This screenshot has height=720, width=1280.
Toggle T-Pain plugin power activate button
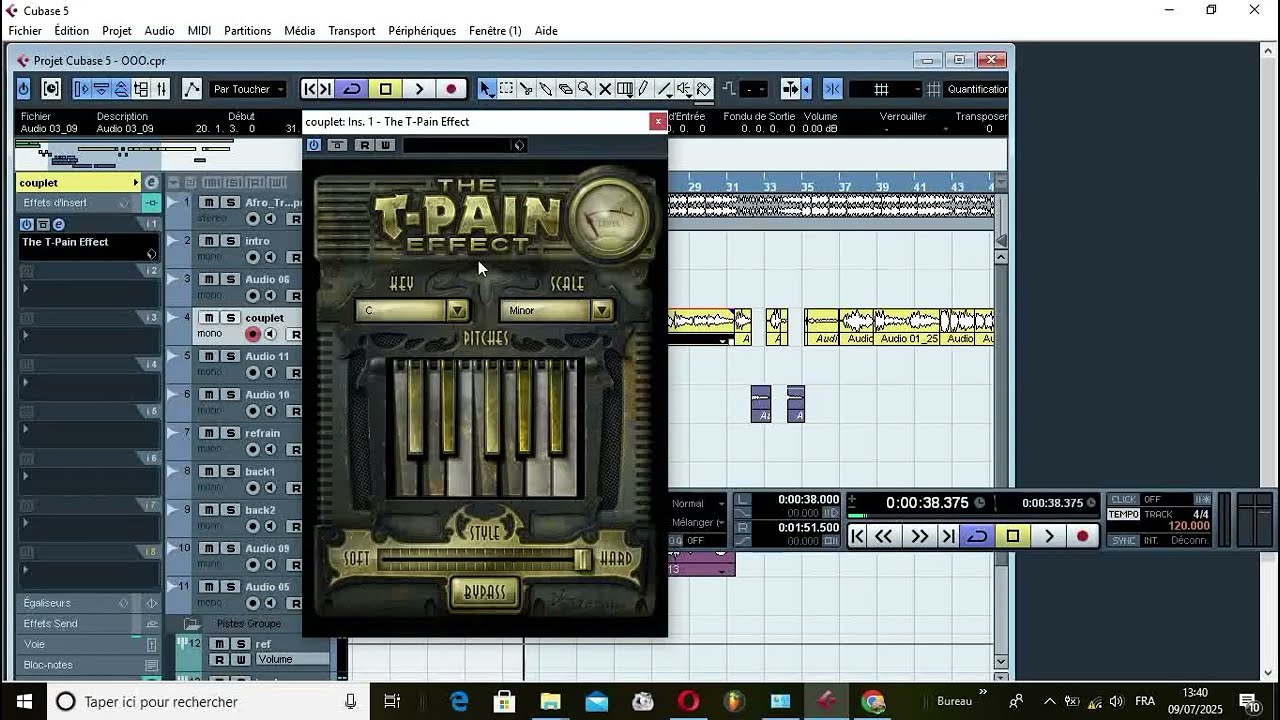pos(314,145)
